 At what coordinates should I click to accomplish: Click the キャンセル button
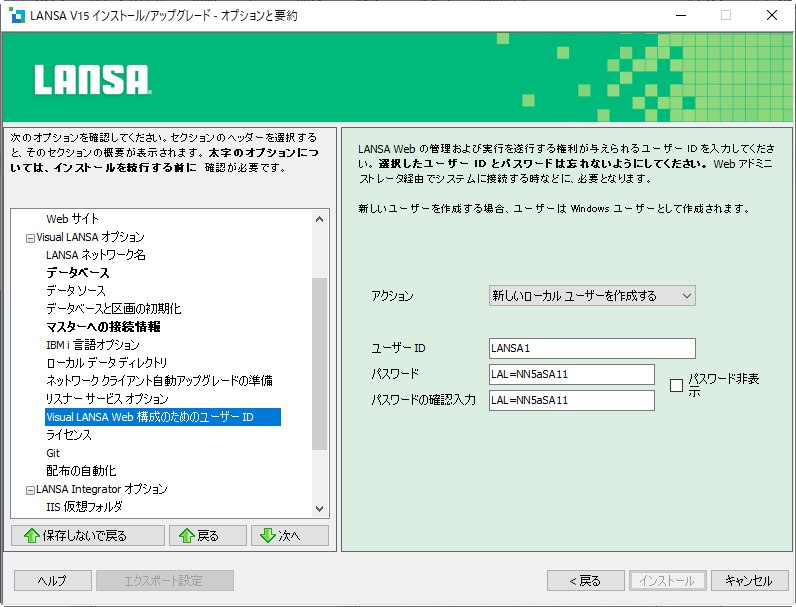[x=749, y=581]
